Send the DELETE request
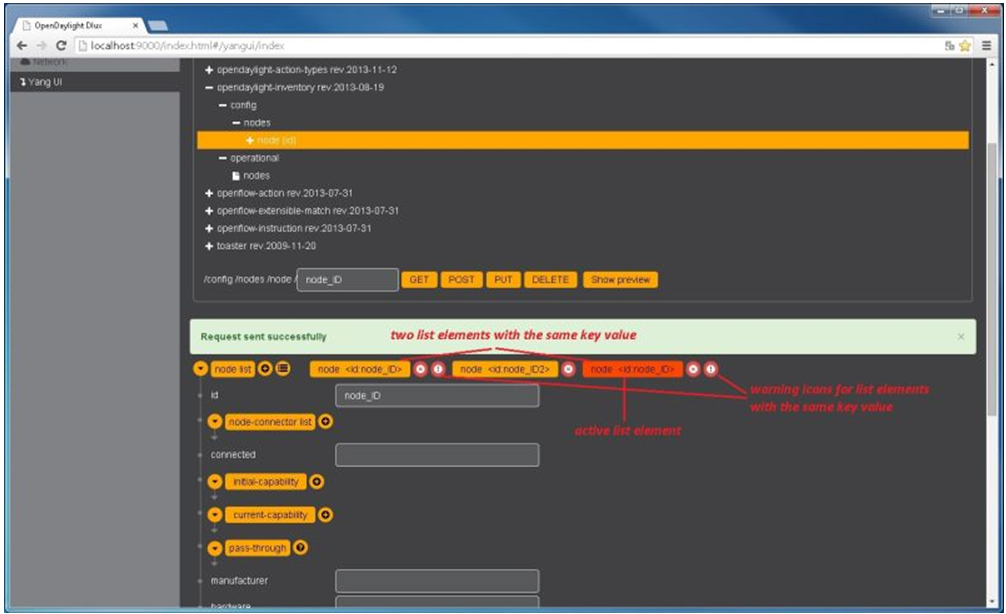The image size is (1006, 614). coord(550,280)
